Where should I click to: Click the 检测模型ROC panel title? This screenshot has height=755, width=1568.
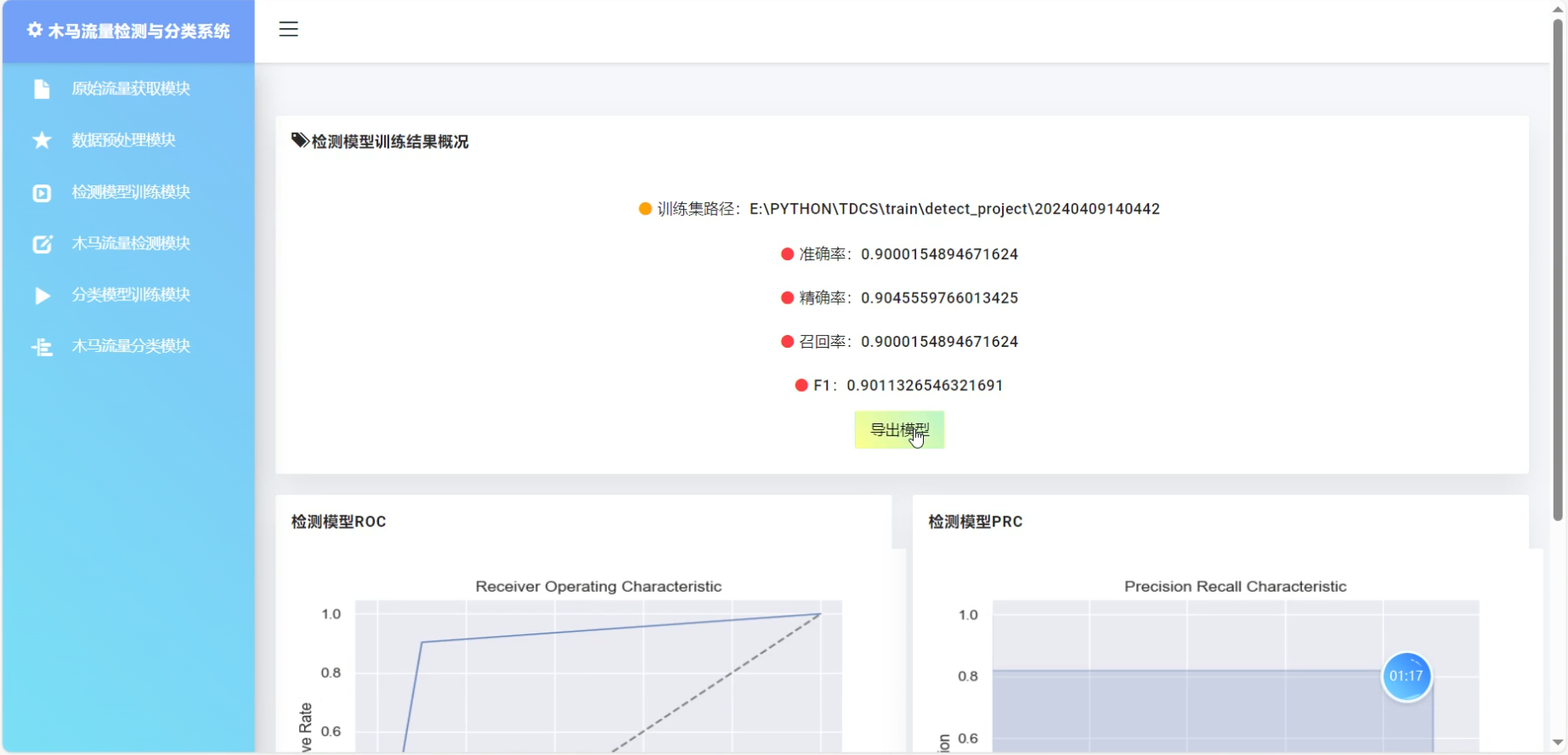(339, 522)
